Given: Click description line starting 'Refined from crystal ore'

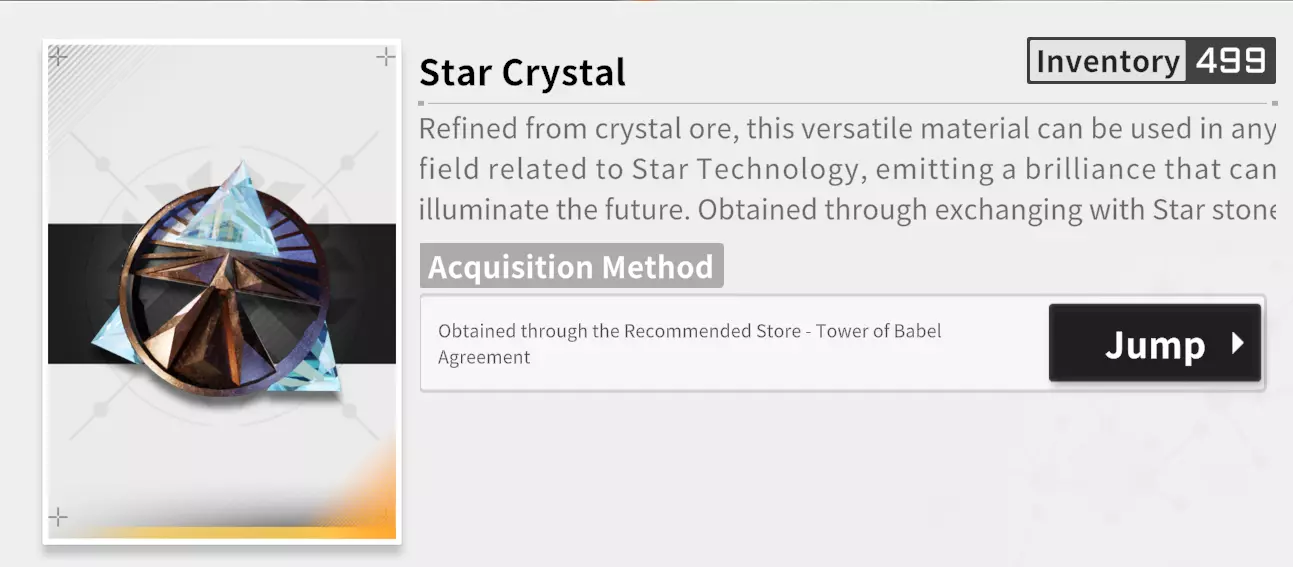Looking at the screenshot, I should tap(846, 129).
